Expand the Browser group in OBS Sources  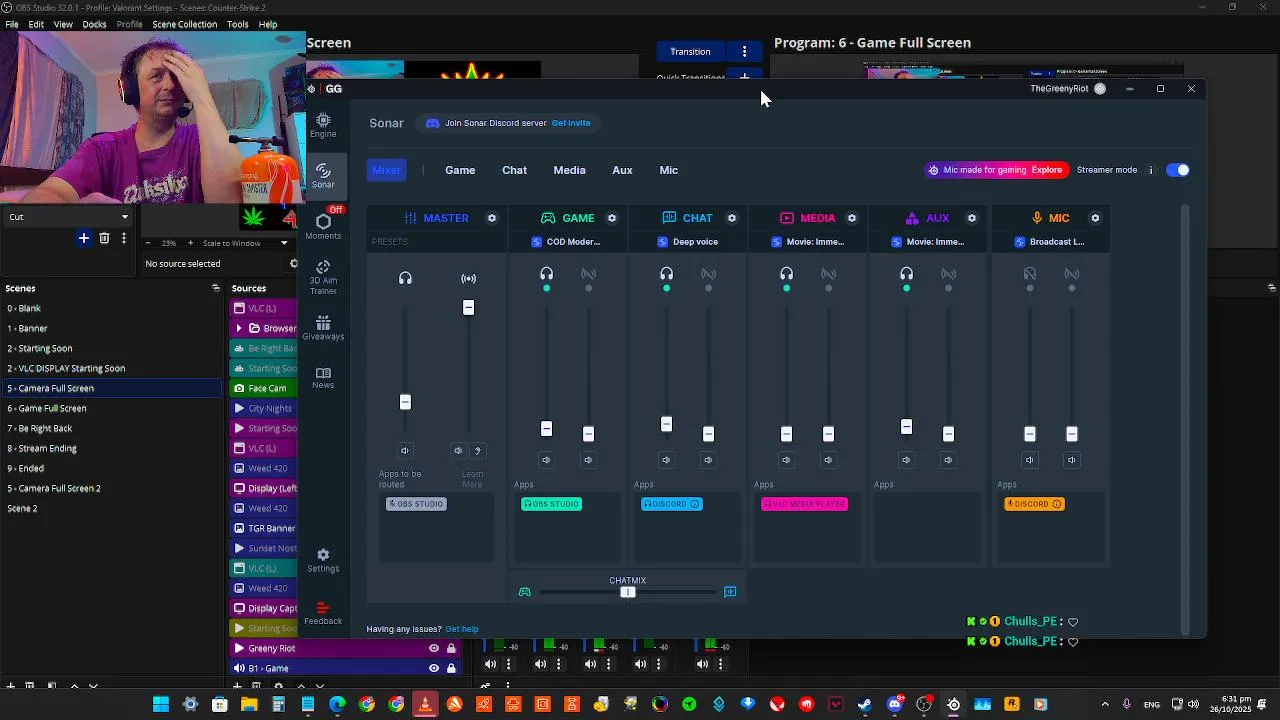239,328
